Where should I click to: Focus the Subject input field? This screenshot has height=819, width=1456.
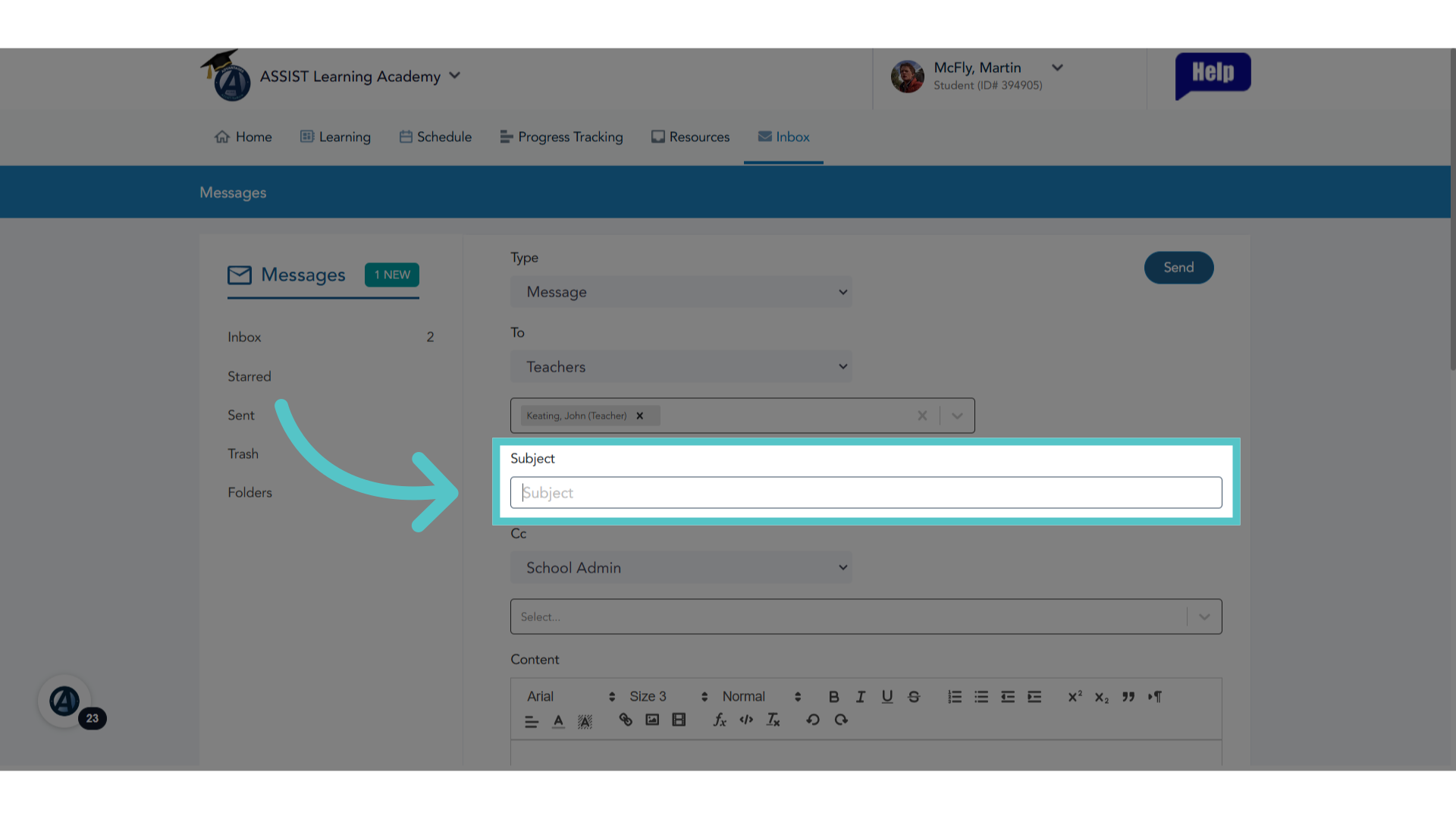866,493
